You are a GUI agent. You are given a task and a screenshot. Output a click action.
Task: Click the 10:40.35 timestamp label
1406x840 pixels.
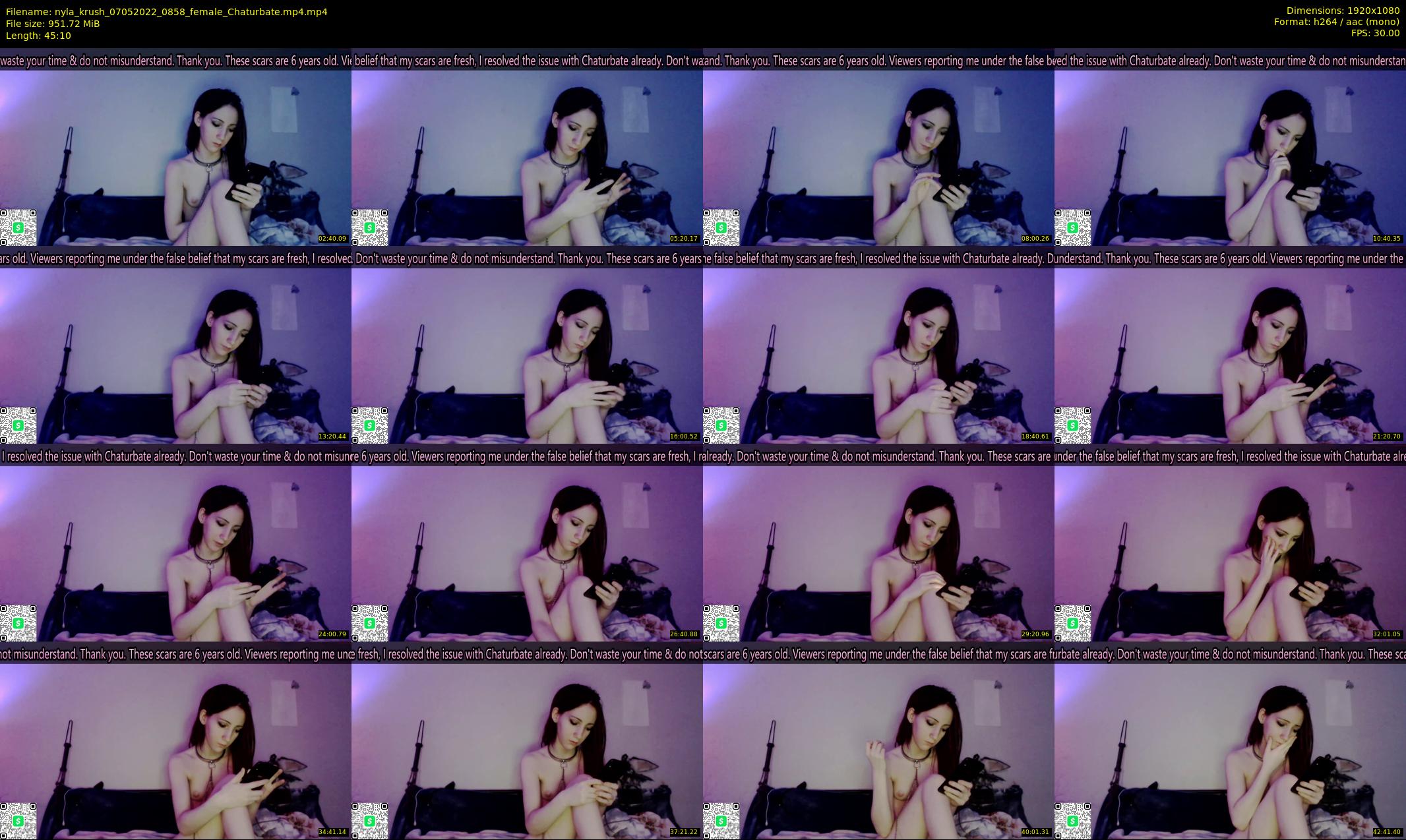(1387, 239)
